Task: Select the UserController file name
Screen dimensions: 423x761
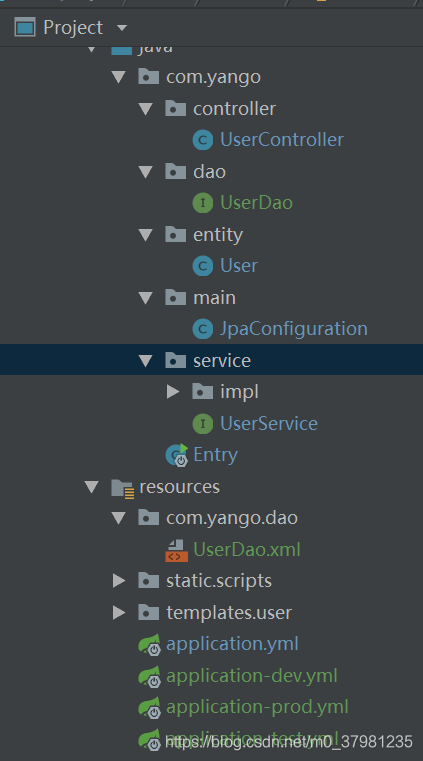Action: [282, 140]
